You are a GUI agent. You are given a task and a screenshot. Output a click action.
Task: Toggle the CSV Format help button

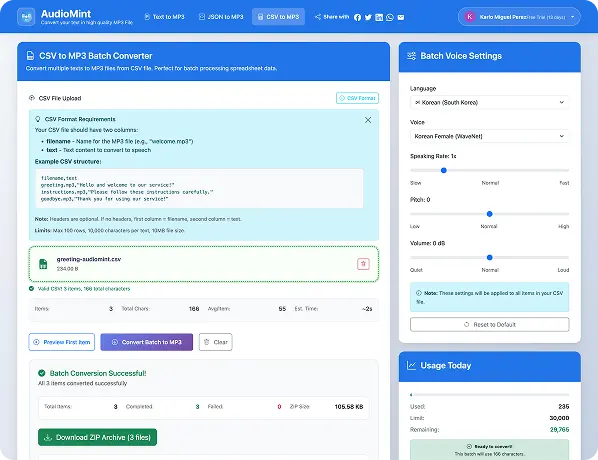point(357,98)
